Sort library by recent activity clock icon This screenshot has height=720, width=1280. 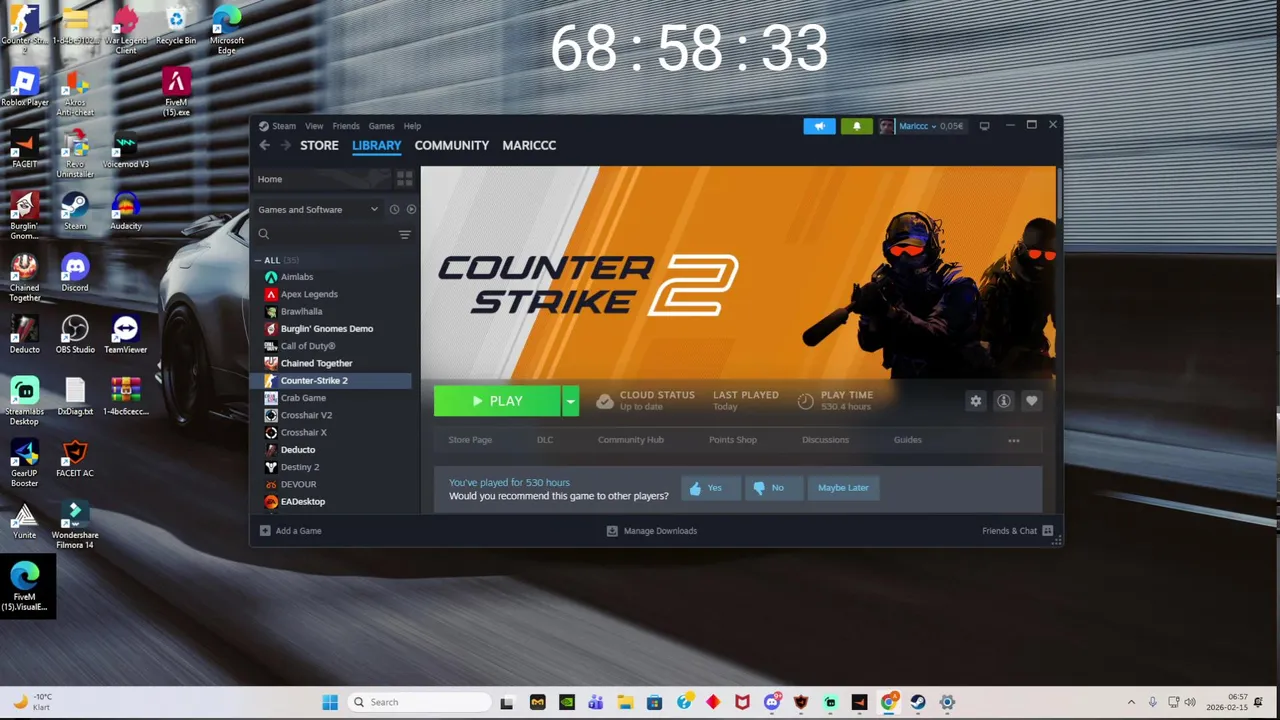pos(394,209)
